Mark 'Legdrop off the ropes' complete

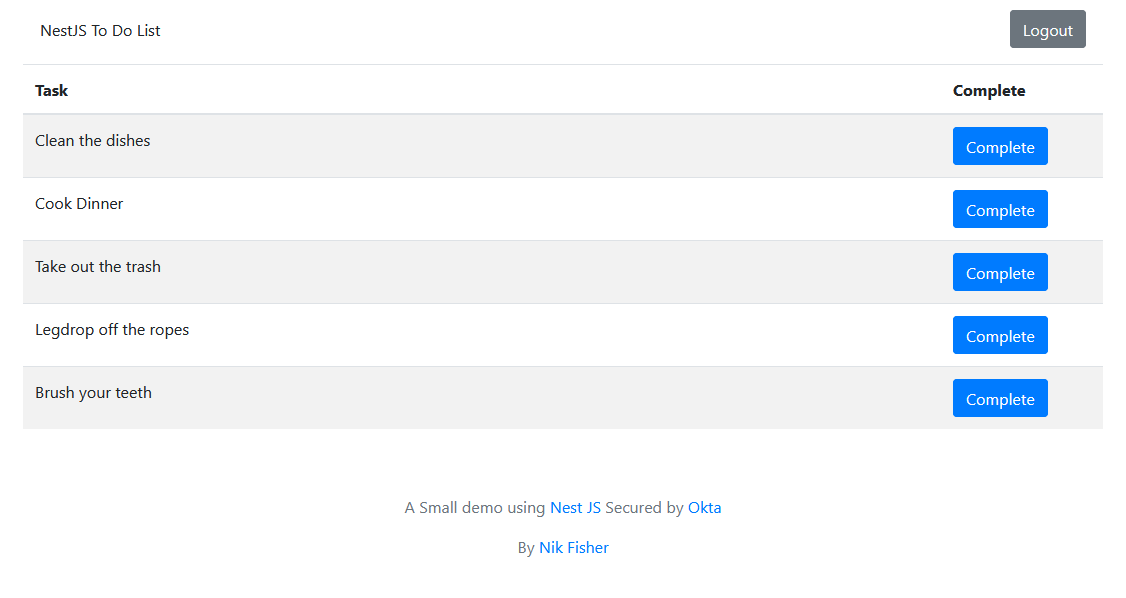click(1000, 336)
